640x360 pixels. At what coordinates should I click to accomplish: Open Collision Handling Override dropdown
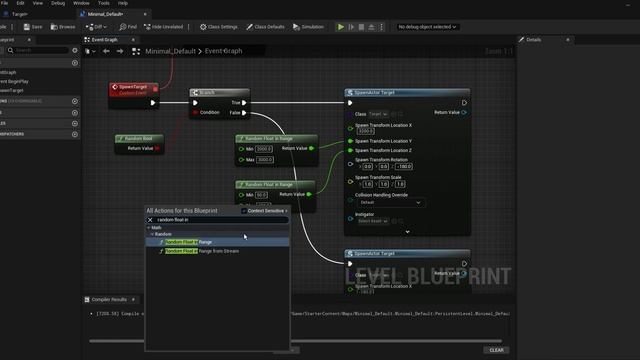pos(390,202)
